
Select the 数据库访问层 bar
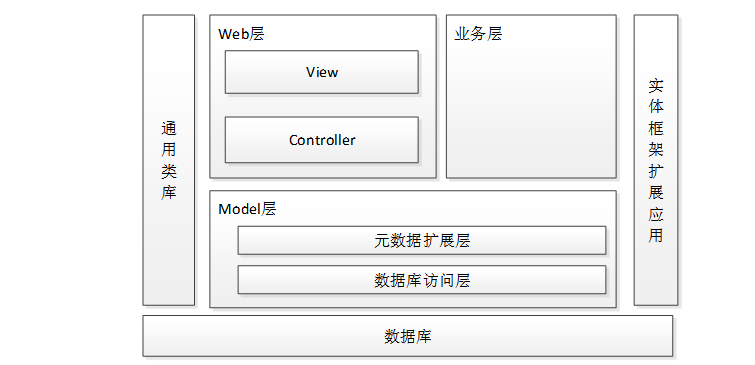422,280
